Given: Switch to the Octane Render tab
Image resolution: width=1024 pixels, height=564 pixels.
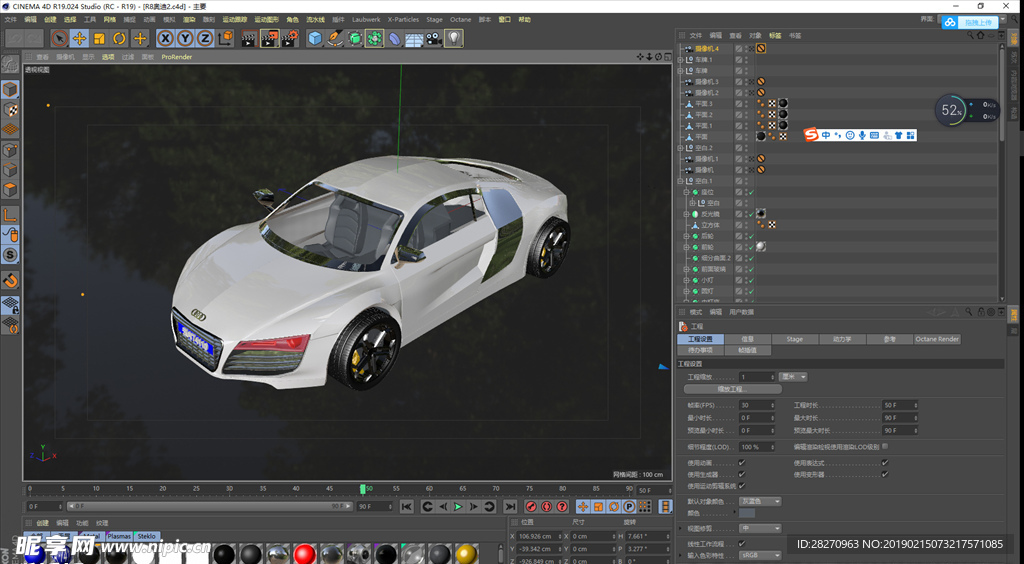Looking at the screenshot, I should tap(937, 339).
